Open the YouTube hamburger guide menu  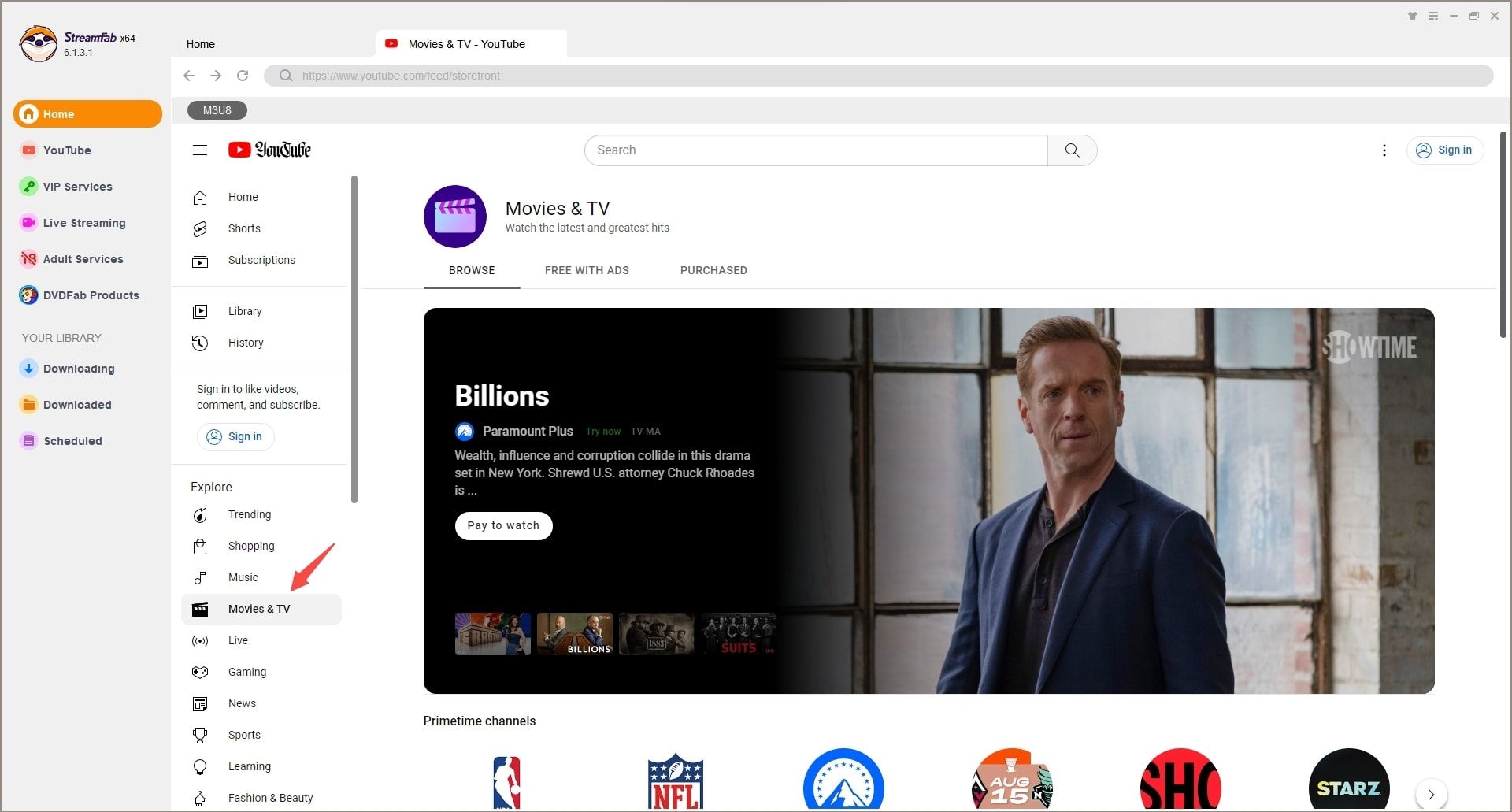200,150
